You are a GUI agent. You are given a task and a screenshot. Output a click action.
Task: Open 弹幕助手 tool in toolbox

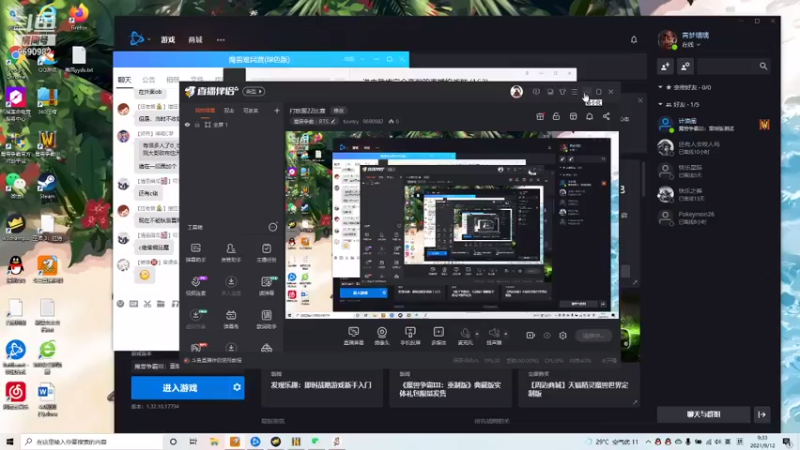click(x=195, y=253)
